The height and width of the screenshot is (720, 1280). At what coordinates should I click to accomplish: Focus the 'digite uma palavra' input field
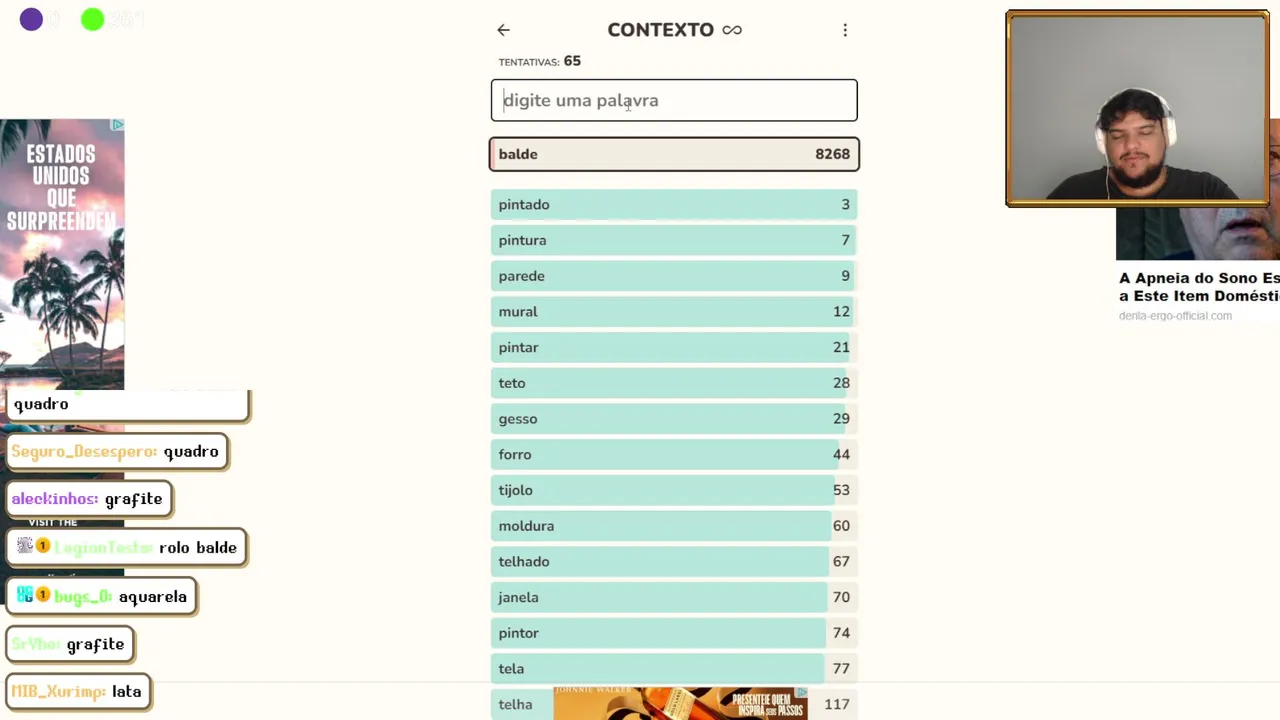[674, 100]
